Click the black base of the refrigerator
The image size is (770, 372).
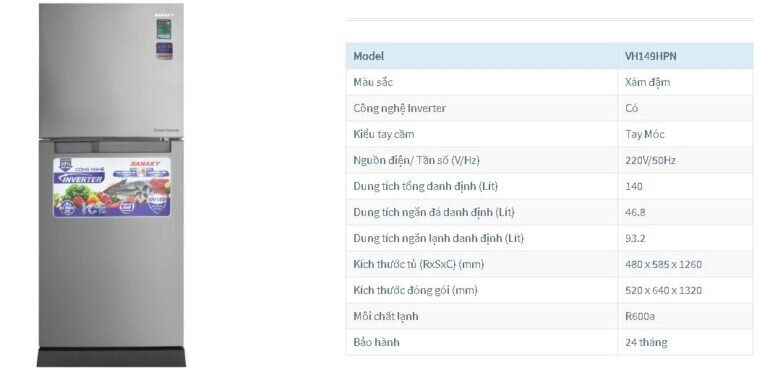pyautogui.click(x=111, y=357)
